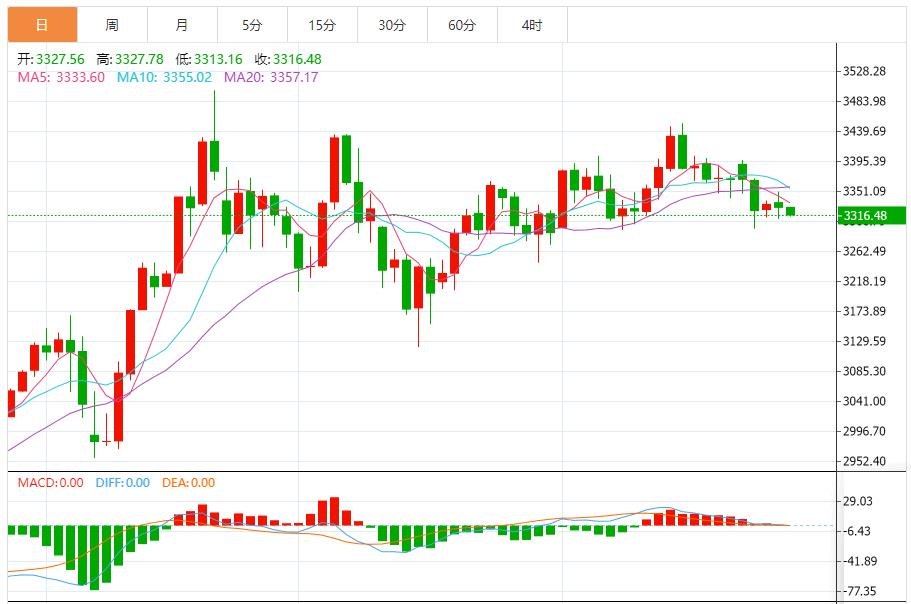Switch to the 周 weekly tab
This screenshot has width=911, height=604.
(112, 25)
